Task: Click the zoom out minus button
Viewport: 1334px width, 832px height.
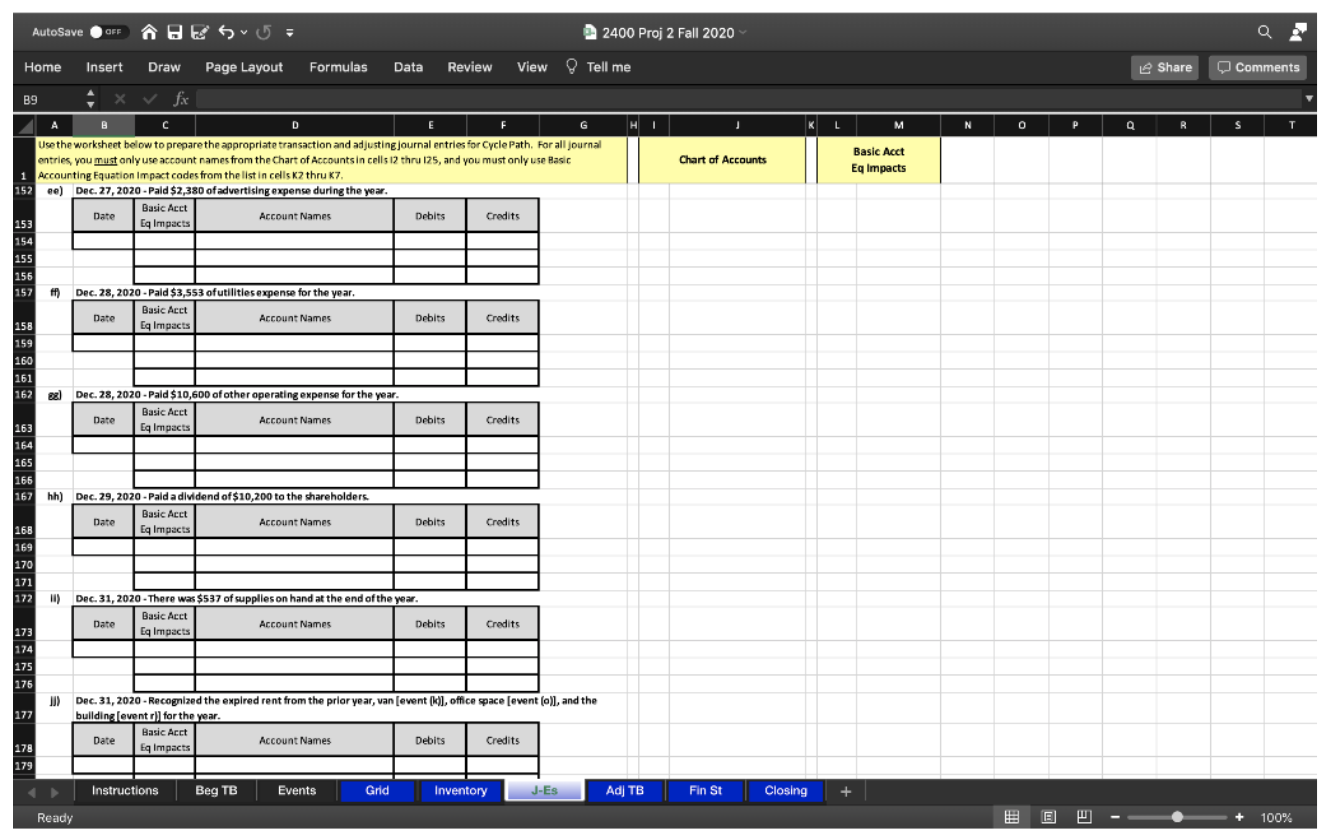Action: tap(1113, 818)
